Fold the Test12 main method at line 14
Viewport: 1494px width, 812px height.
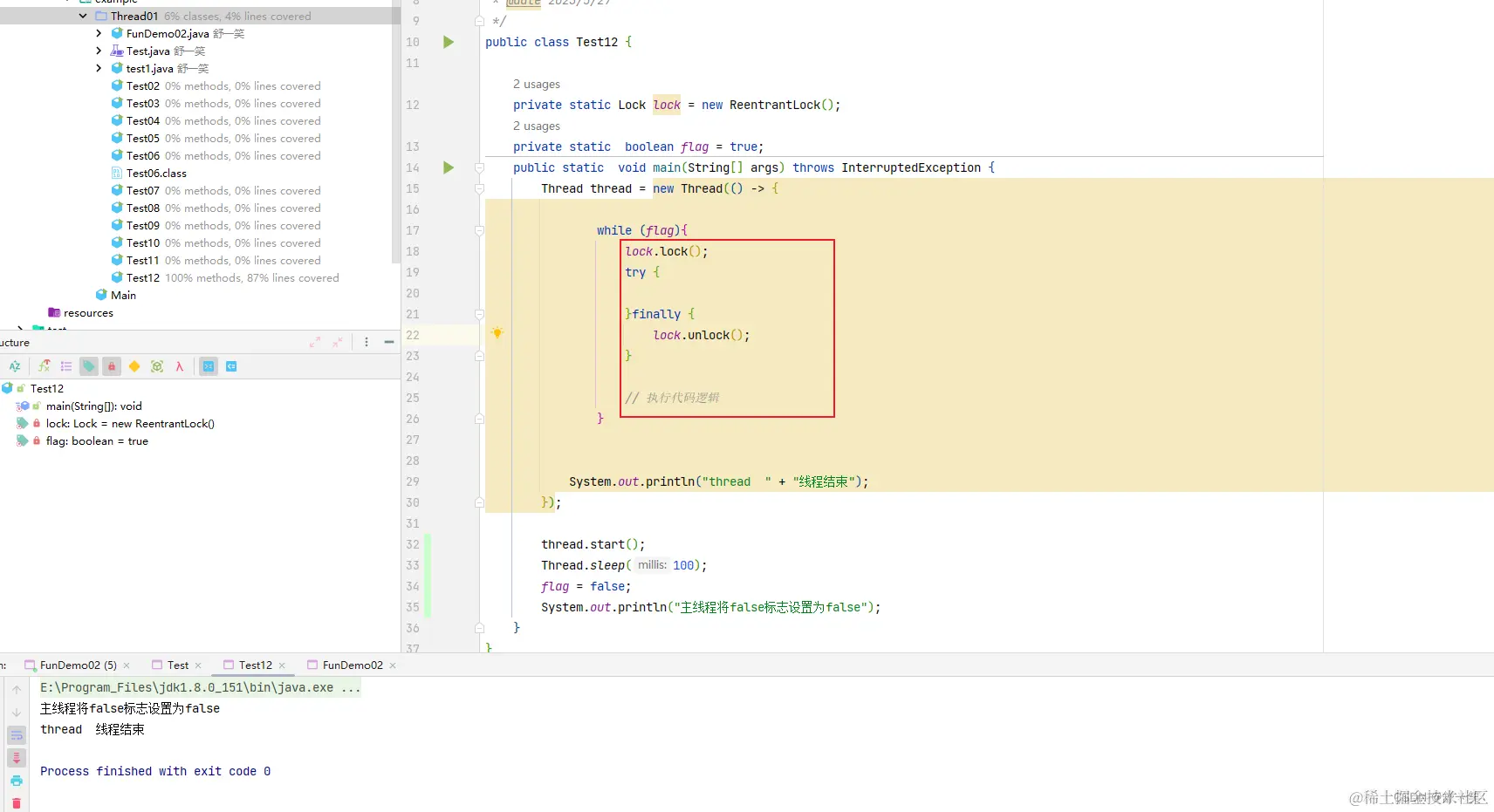(479, 167)
